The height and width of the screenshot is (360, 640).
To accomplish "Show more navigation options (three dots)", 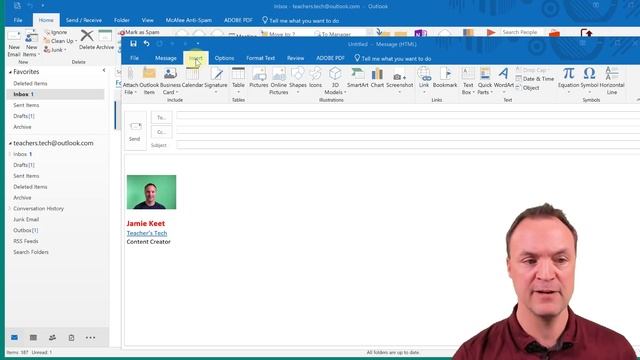I will [91, 338].
